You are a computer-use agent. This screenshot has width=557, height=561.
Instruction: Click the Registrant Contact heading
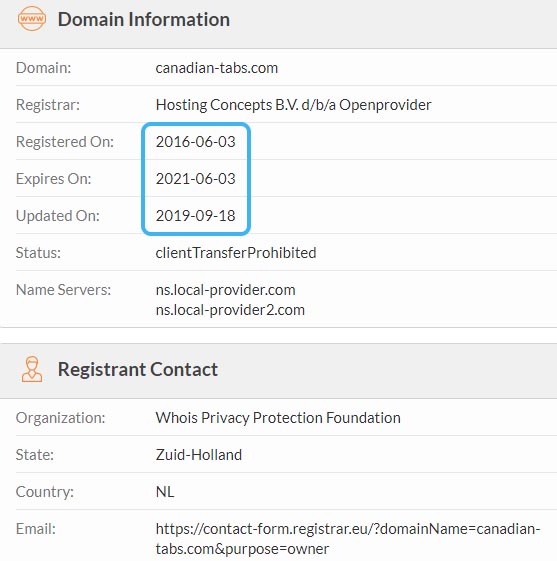[x=138, y=369]
